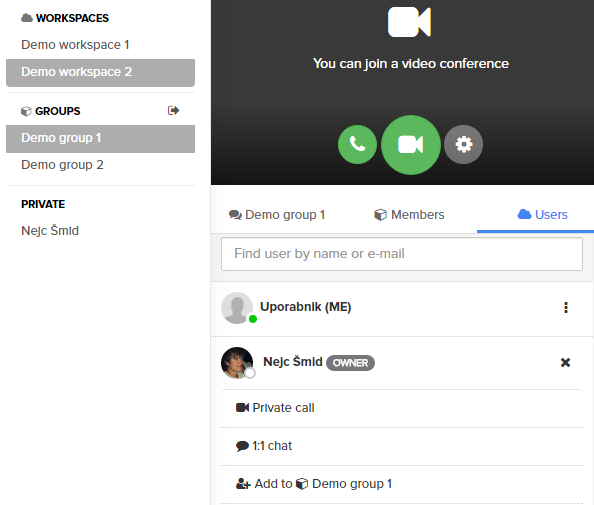Viewport: 594px width, 505px height.
Task: Open Demo workspace 1
Action: 75,45
